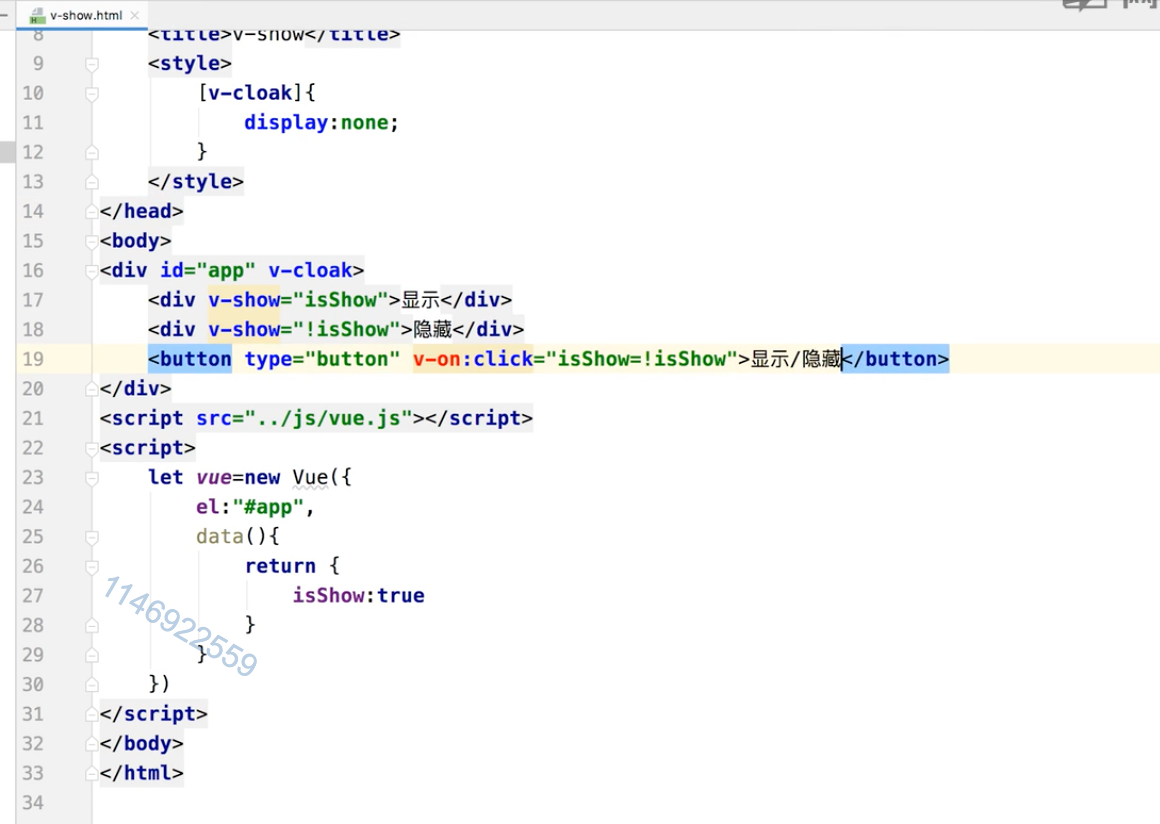Click the fold end marker on line 28
This screenshot has height=824, width=1160.
pyautogui.click(x=92, y=627)
